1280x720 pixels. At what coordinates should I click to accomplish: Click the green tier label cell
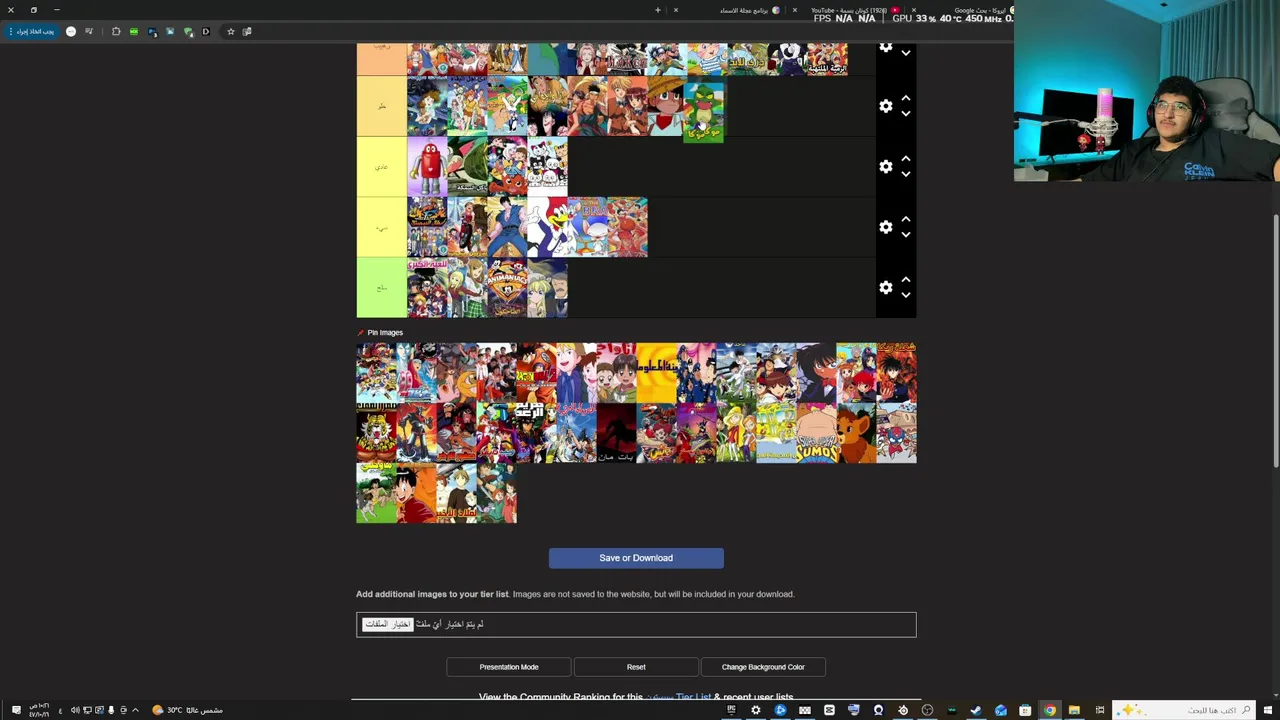pyautogui.click(x=381, y=287)
